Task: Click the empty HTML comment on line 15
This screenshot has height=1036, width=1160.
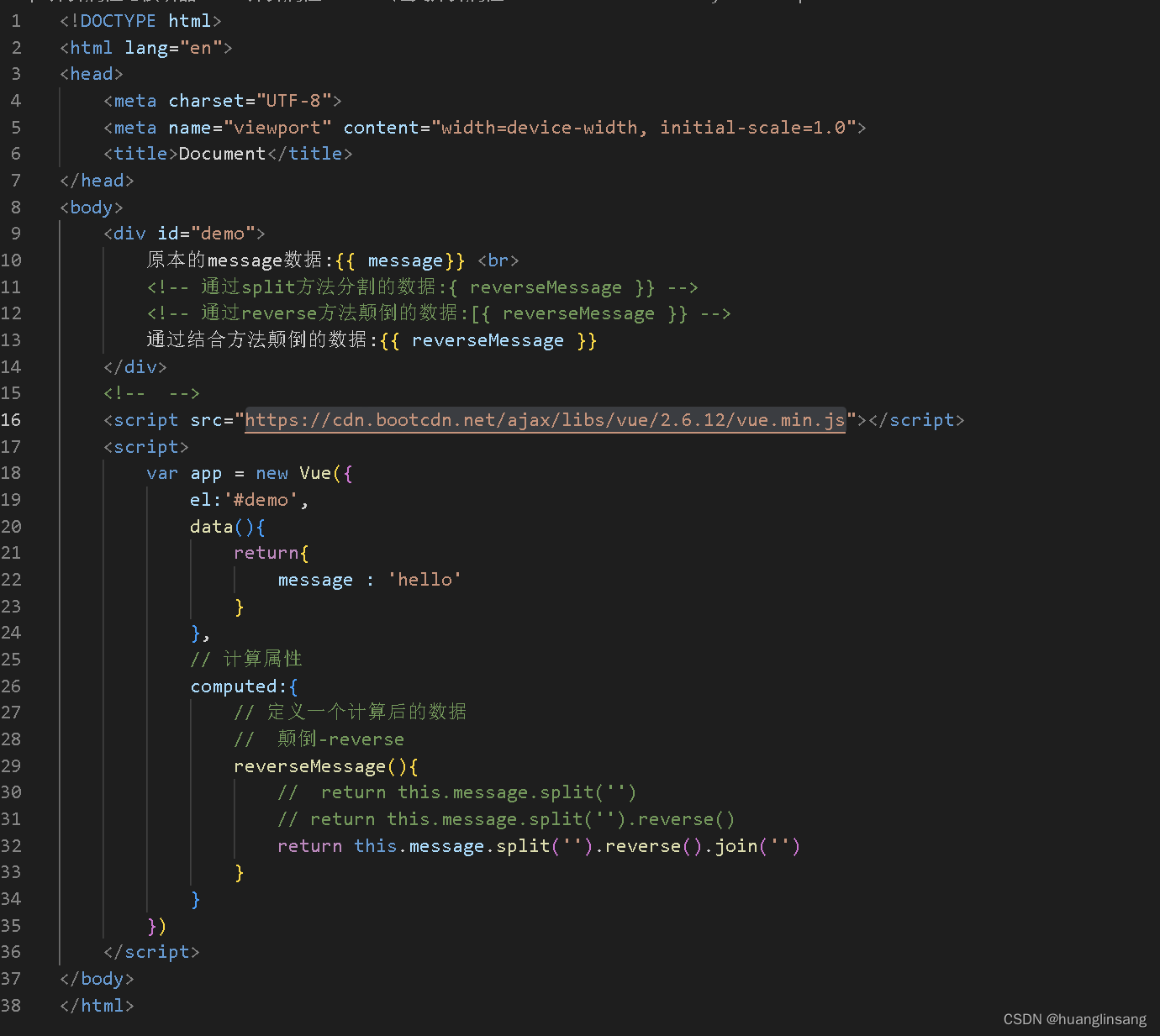Action: pos(151,393)
